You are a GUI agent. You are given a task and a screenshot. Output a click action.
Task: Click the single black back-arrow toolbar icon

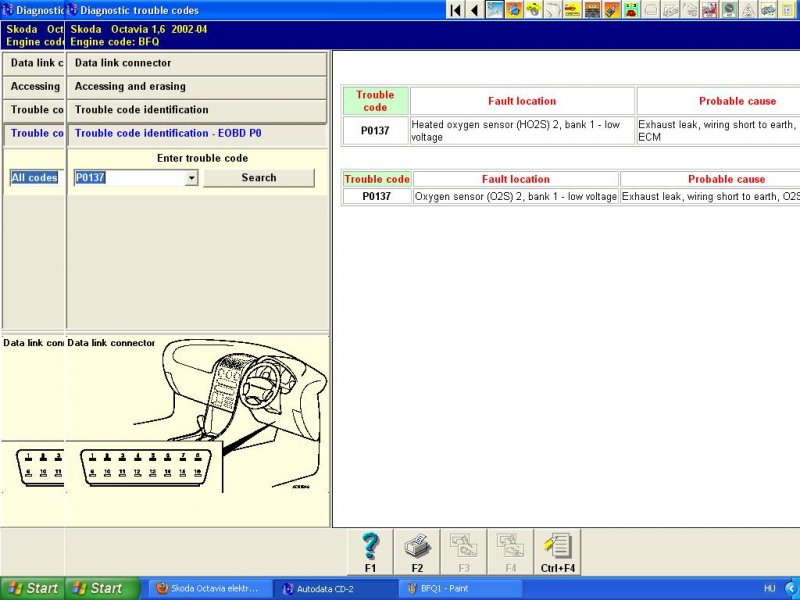(x=474, y=10)
